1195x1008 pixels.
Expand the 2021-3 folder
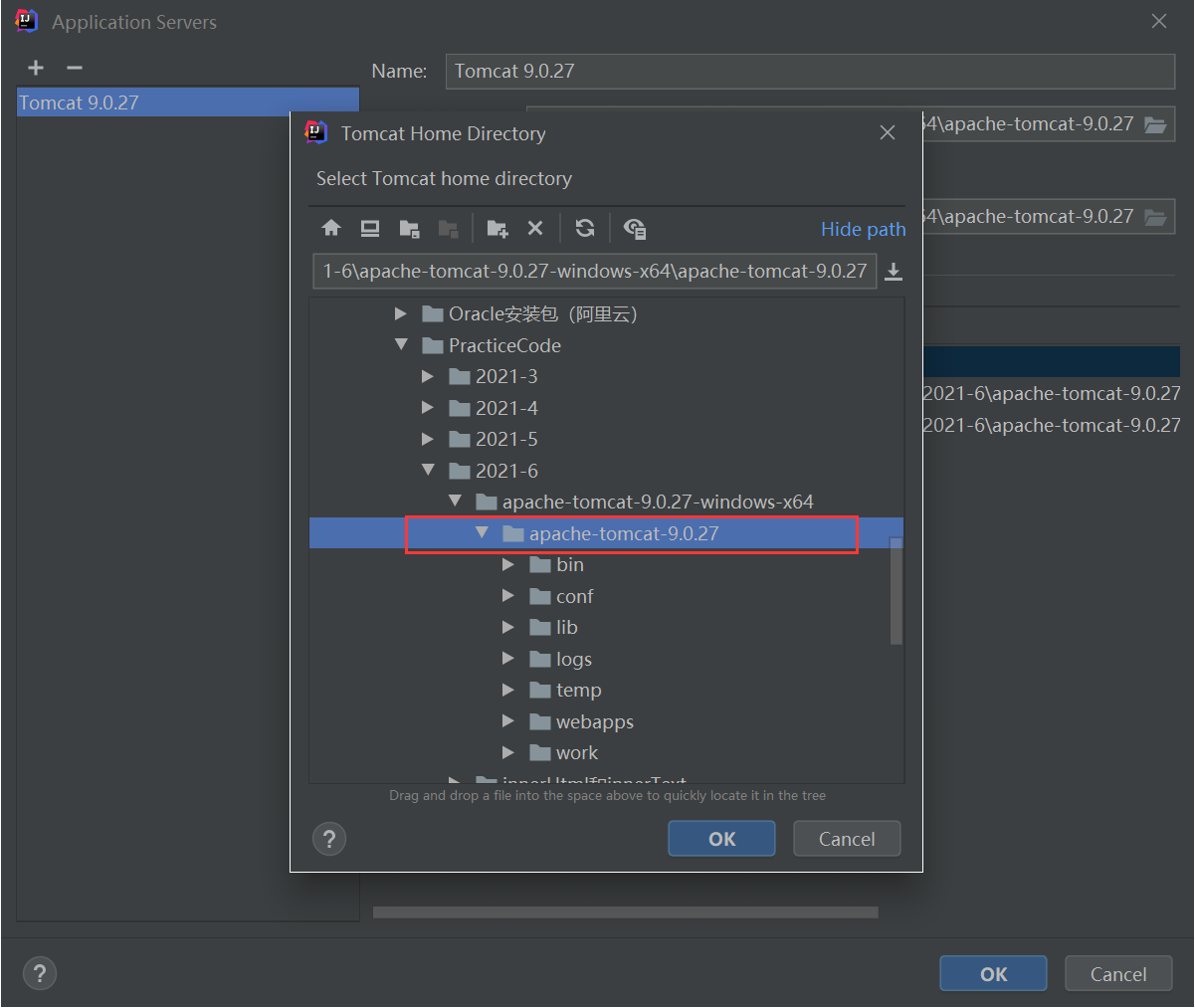pos(428,376)
